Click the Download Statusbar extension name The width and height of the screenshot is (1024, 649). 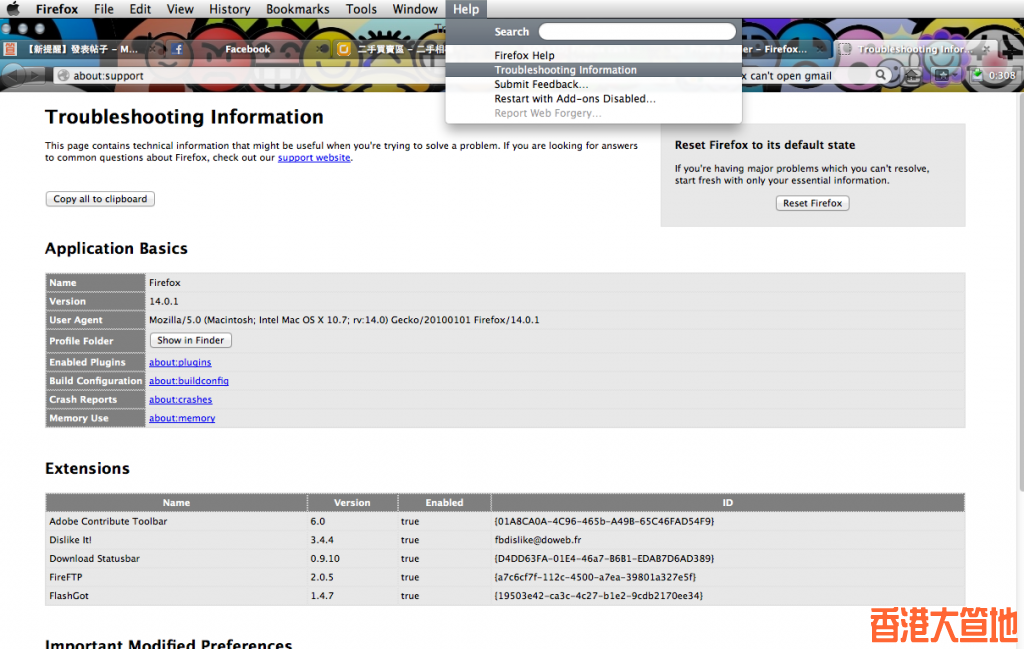[x=94, y=558]
